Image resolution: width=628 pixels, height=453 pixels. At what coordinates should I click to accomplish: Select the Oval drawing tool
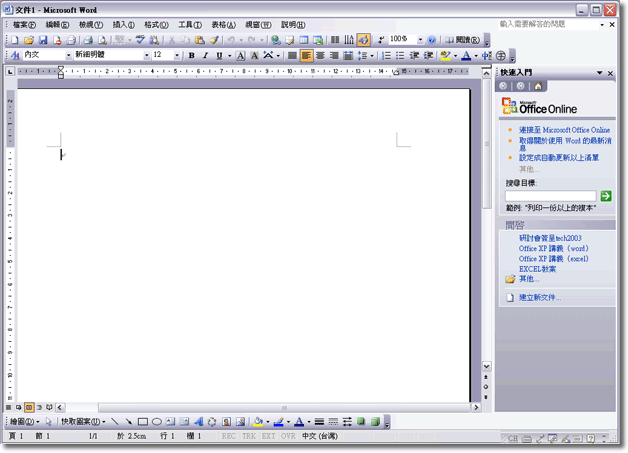click(157, 422)
